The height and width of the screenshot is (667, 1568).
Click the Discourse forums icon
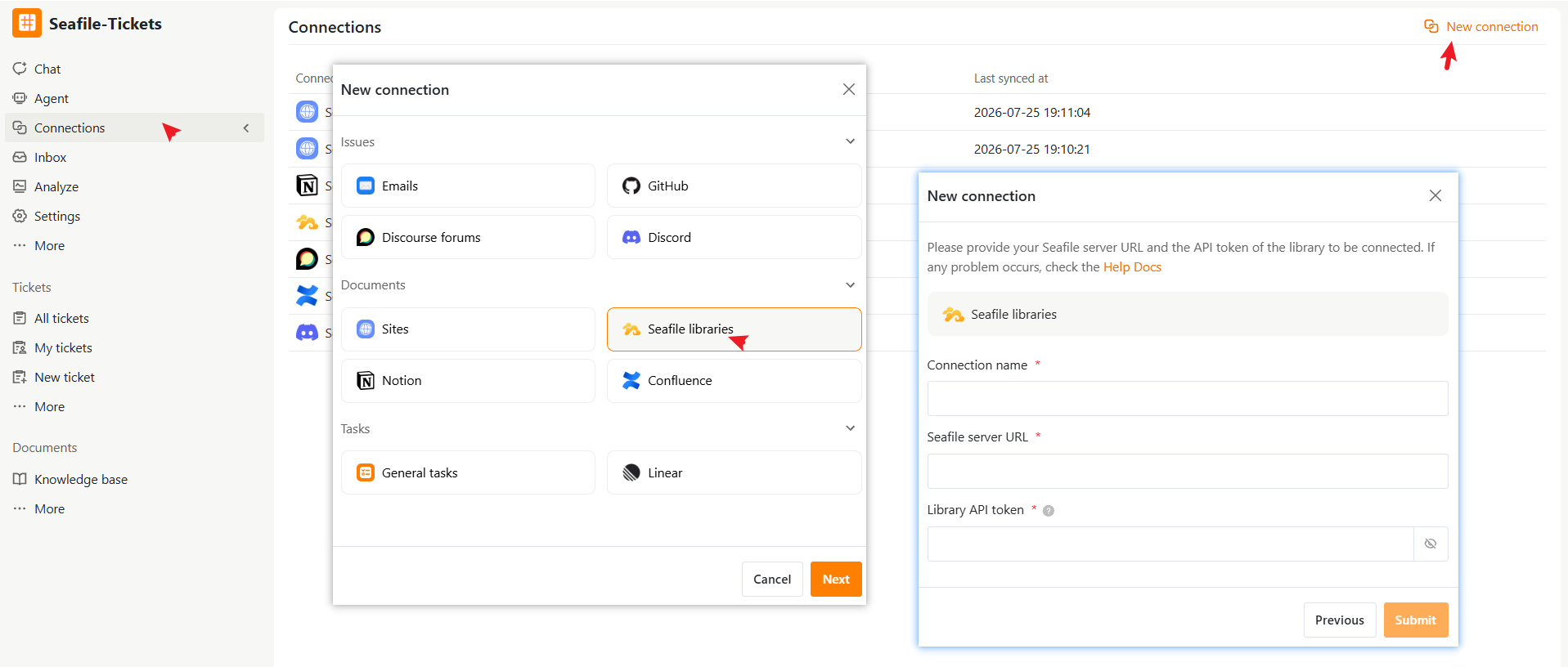pos(366,237)
